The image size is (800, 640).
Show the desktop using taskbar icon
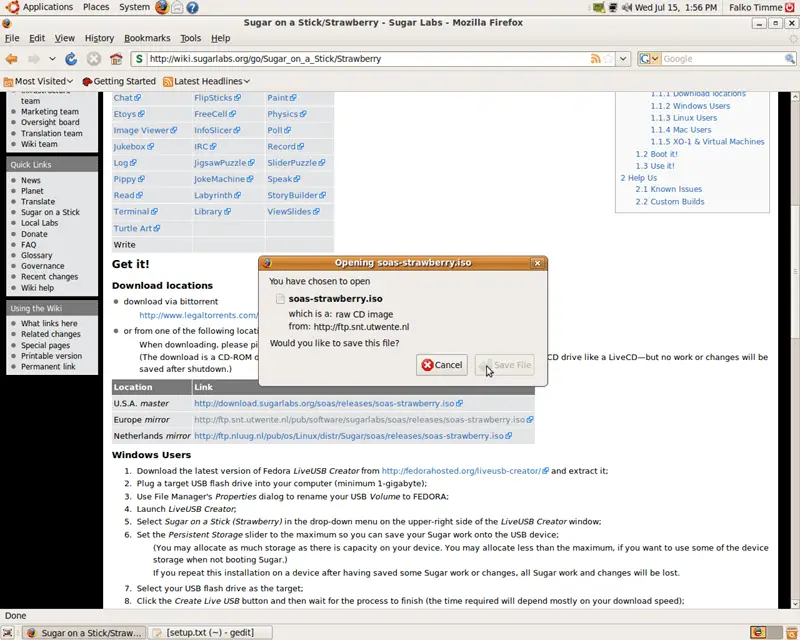pyautogui.click(x=7, y=632)
